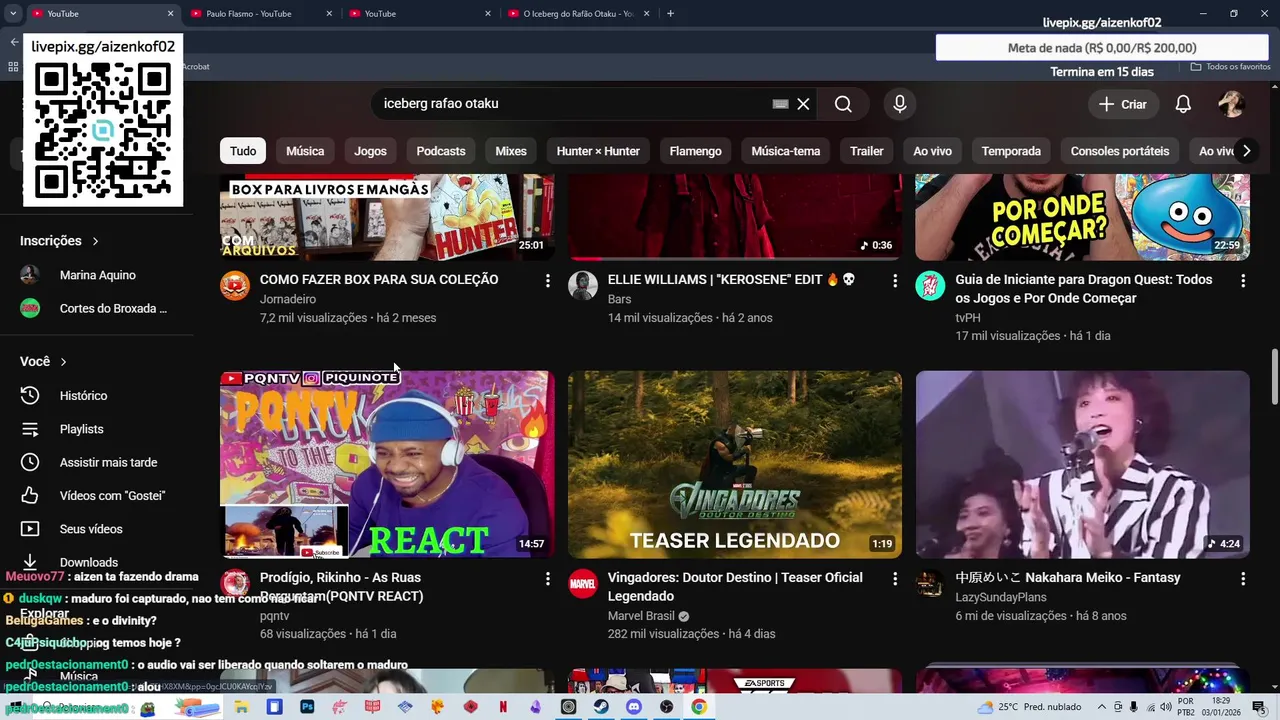Open the notifications bell
Image resolution: width=1280 pixels, height=720 pixels.
(1183, 104)
